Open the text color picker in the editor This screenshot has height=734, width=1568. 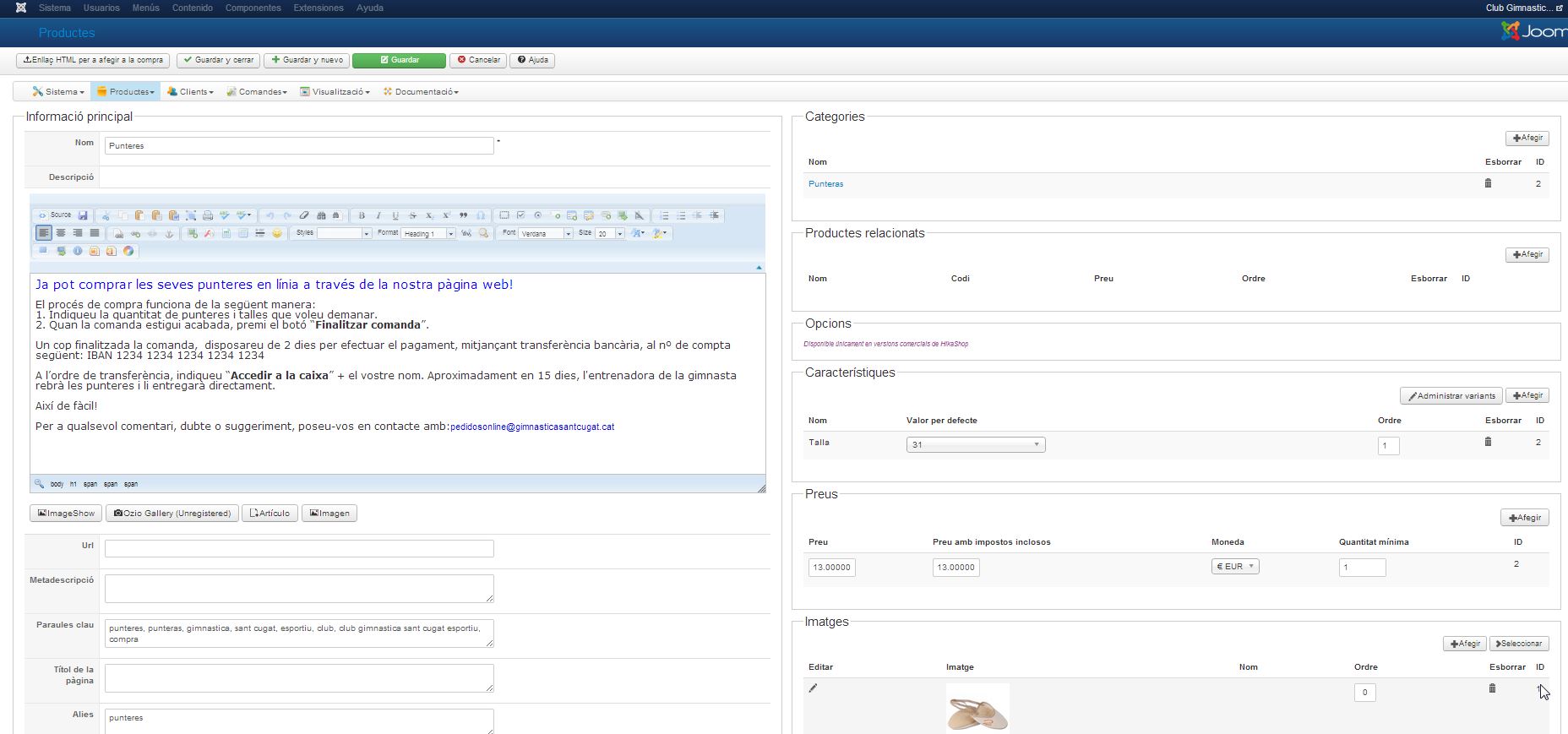click(x=638, y=233)
